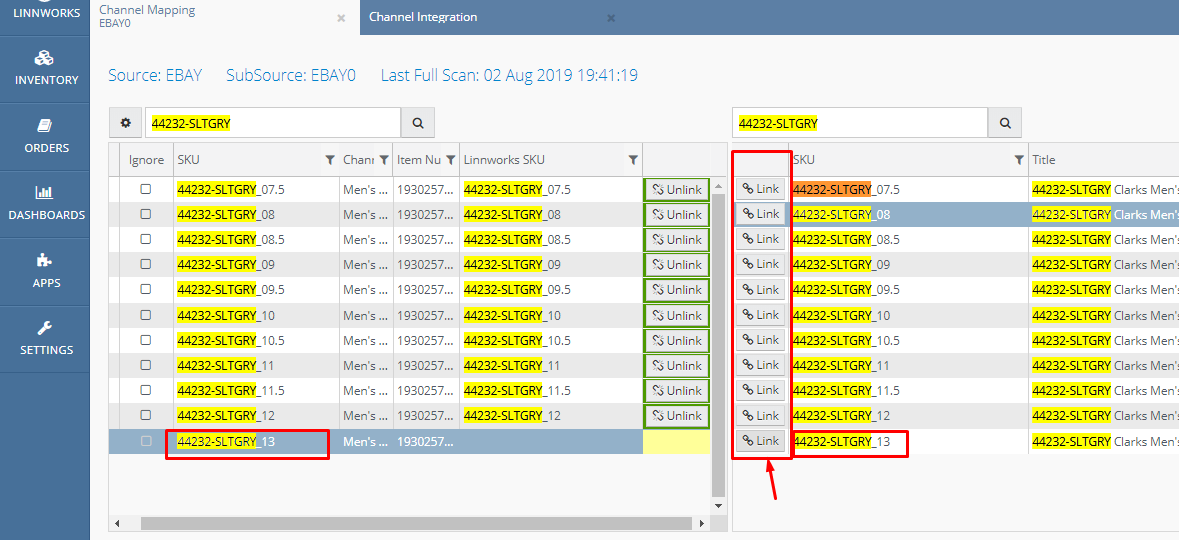Screen dimensions: 1179x540
Task: Link the right-panel 44232-SLTGRY_11.5 item
Action: click(x=761, y=390)
